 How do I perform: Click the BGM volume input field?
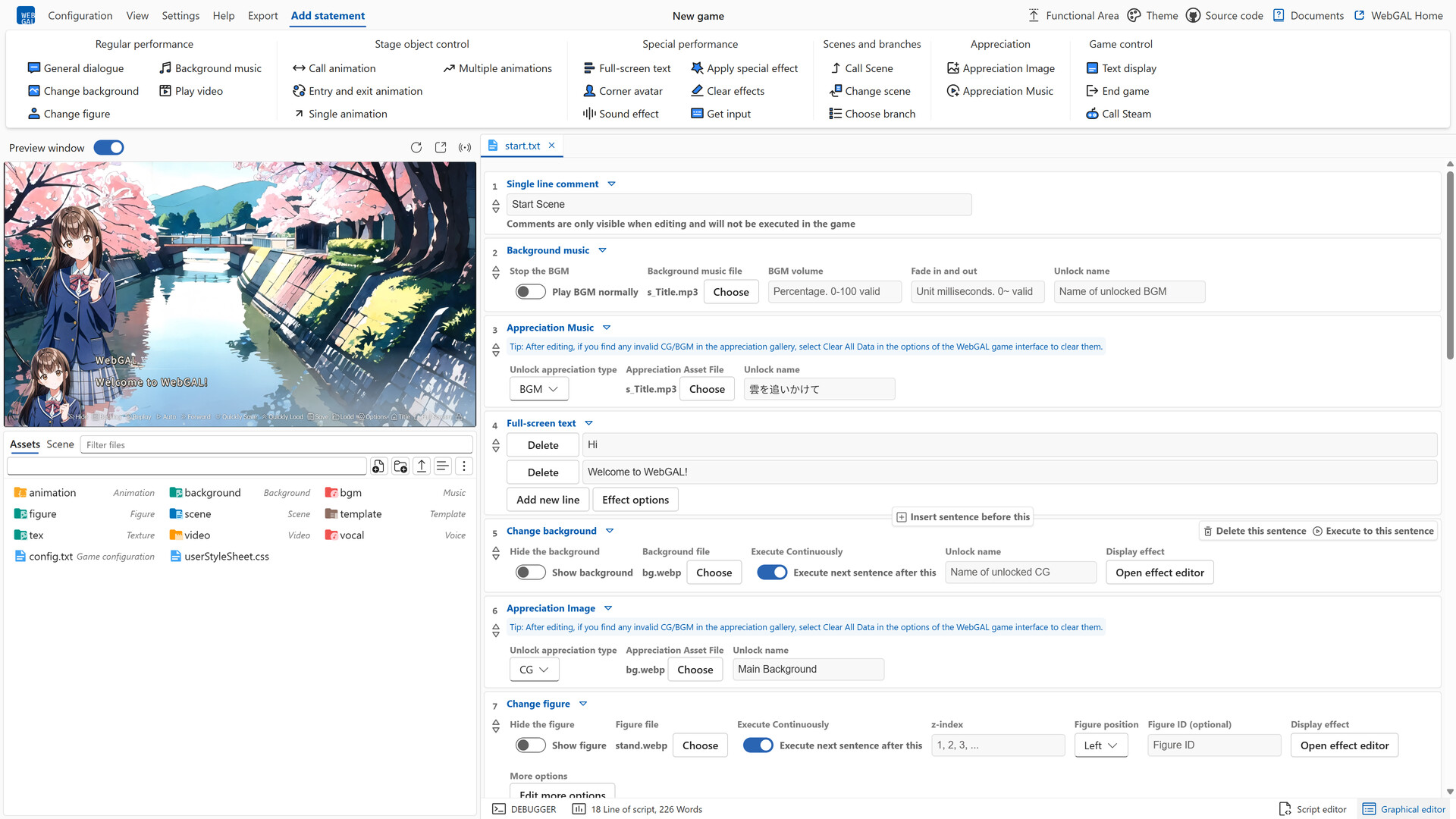[x=834, y=292]
